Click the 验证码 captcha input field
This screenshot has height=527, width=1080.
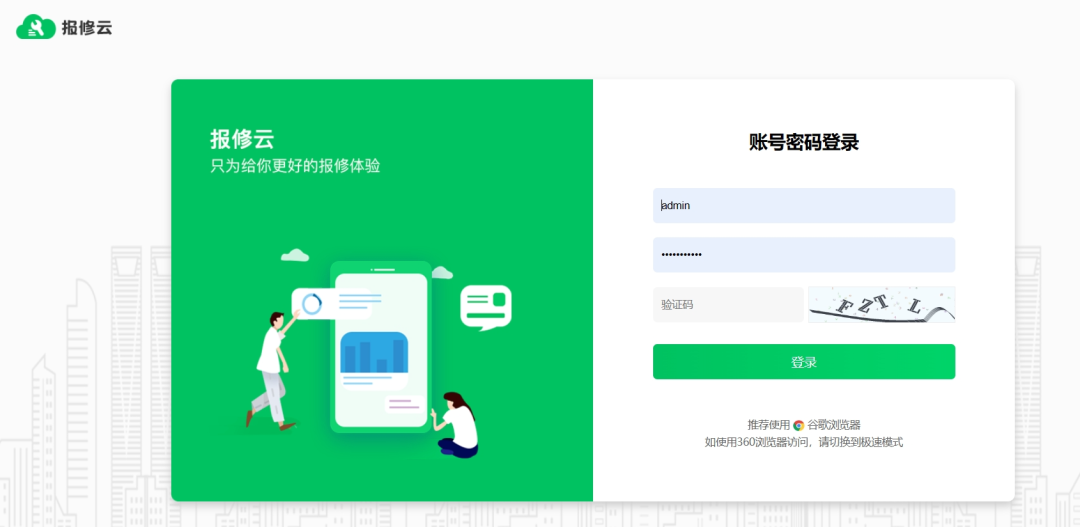point(728,304)
